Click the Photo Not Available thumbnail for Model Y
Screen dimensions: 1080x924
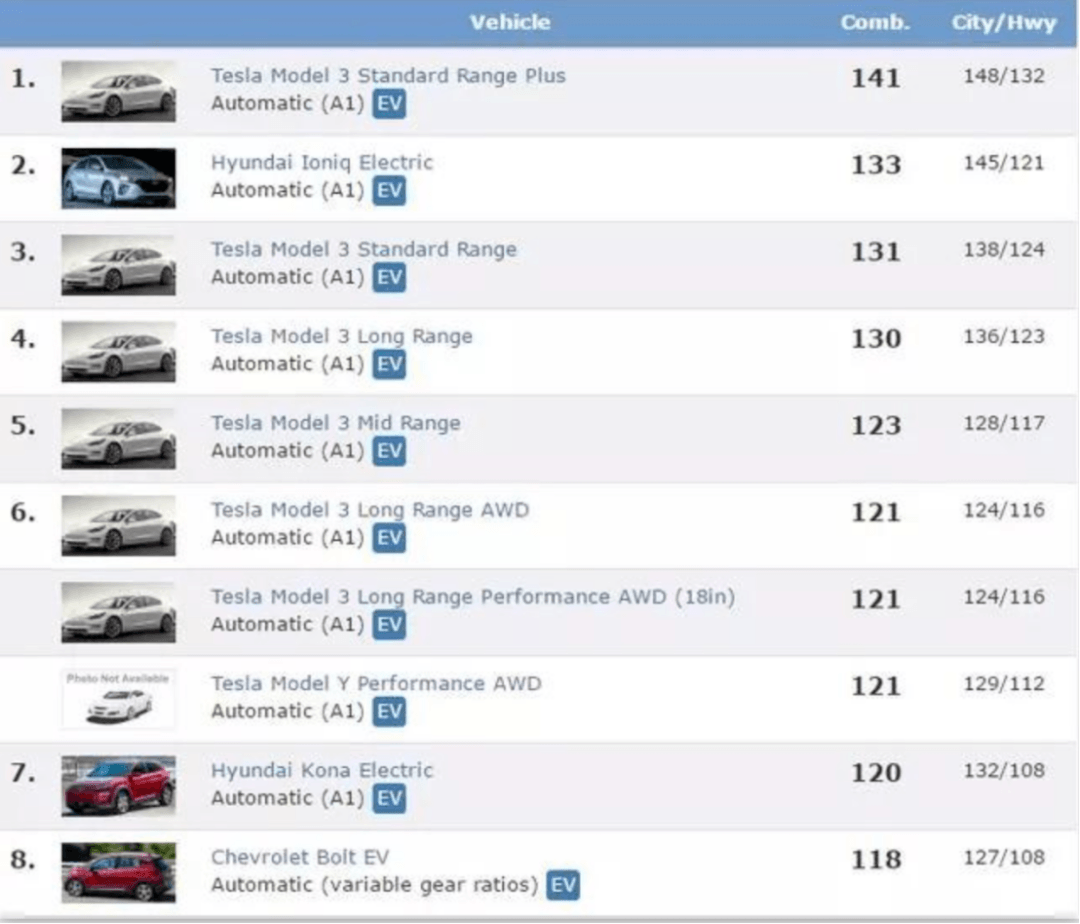coord(118,699)
